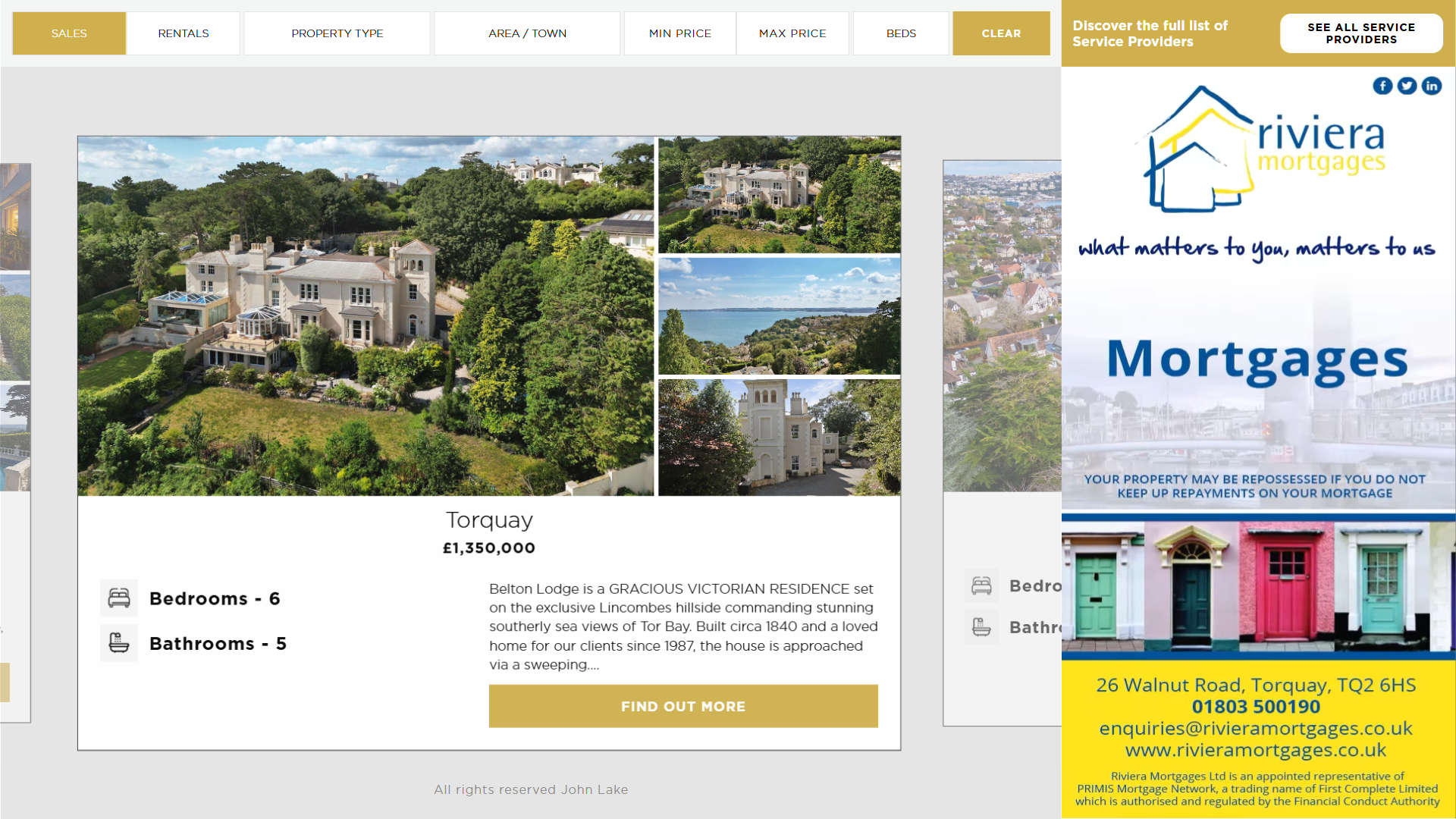Click the bathtub icon beside Bathrooms - 5
Image resolution: width=1456 pixels, height=819 pixels.
click(x=119, y=643)
